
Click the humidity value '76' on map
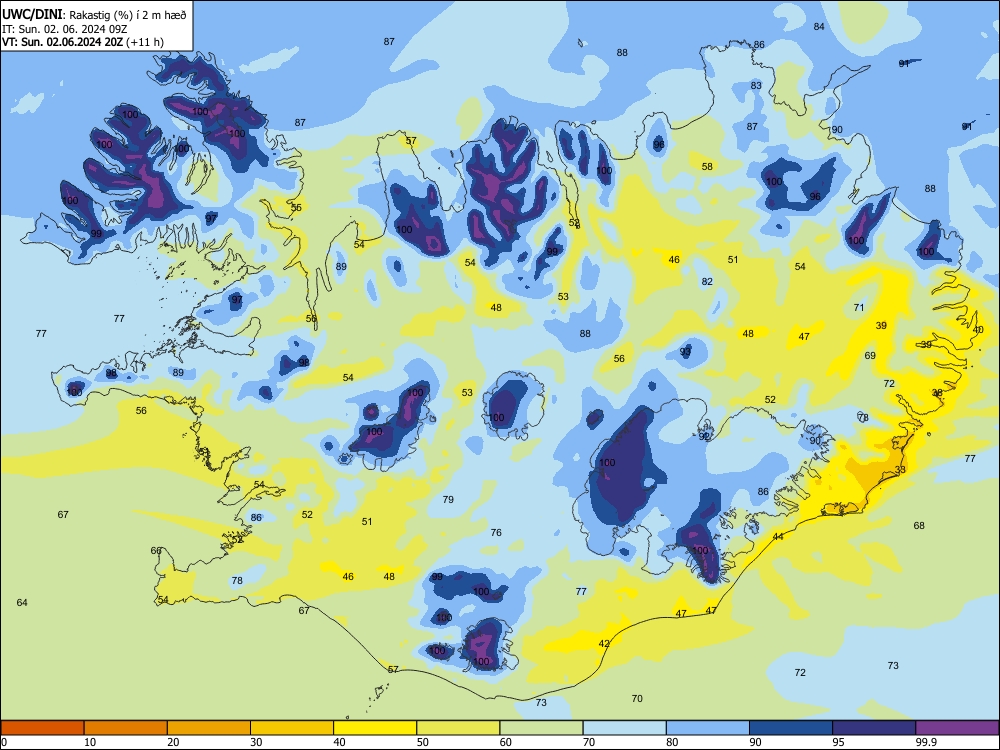point(496,532)
